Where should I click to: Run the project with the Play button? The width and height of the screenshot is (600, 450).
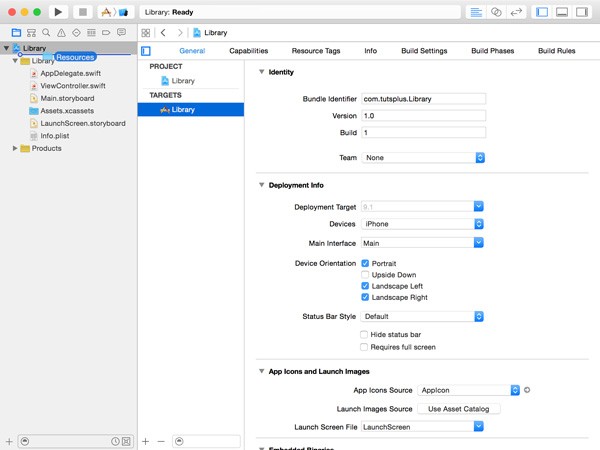pos(58,12)
